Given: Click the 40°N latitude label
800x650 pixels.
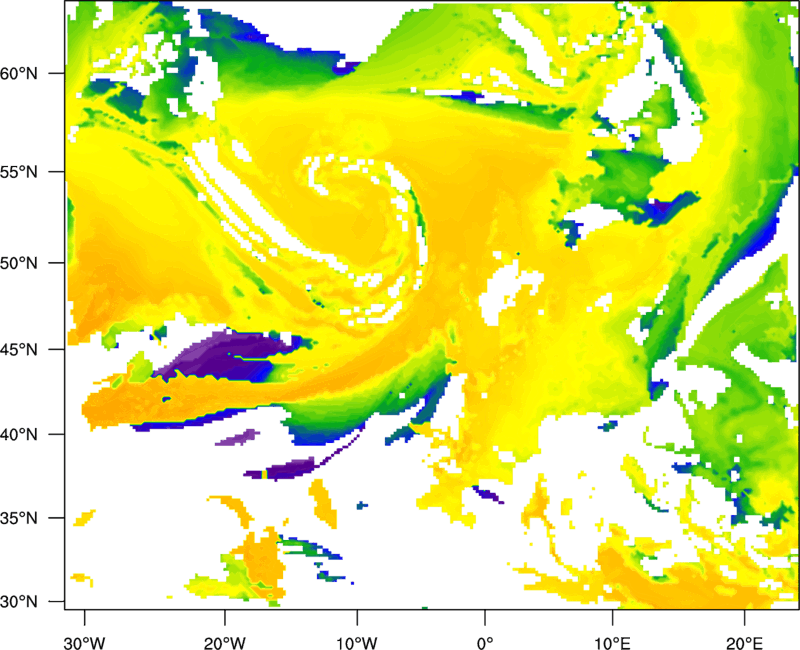Looking at the screenshot, I should coord(19,435).
